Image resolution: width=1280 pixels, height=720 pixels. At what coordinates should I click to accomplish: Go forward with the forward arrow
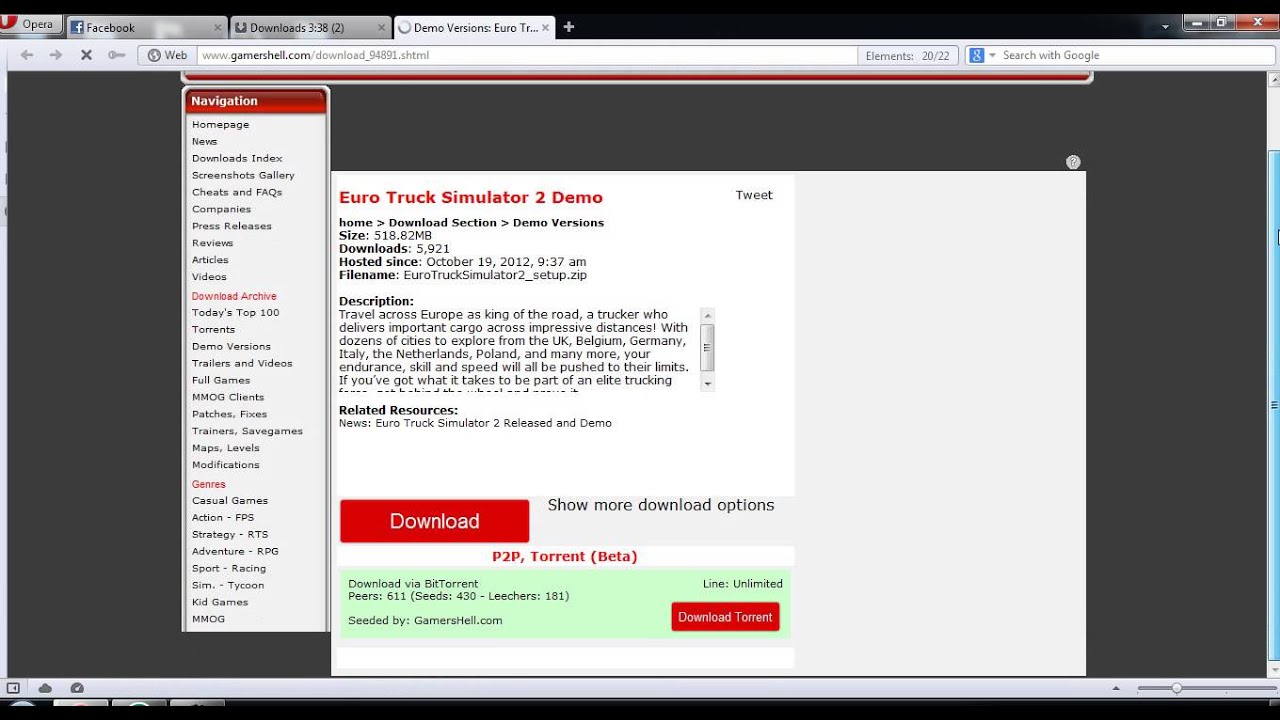click(x=56, y=55)
